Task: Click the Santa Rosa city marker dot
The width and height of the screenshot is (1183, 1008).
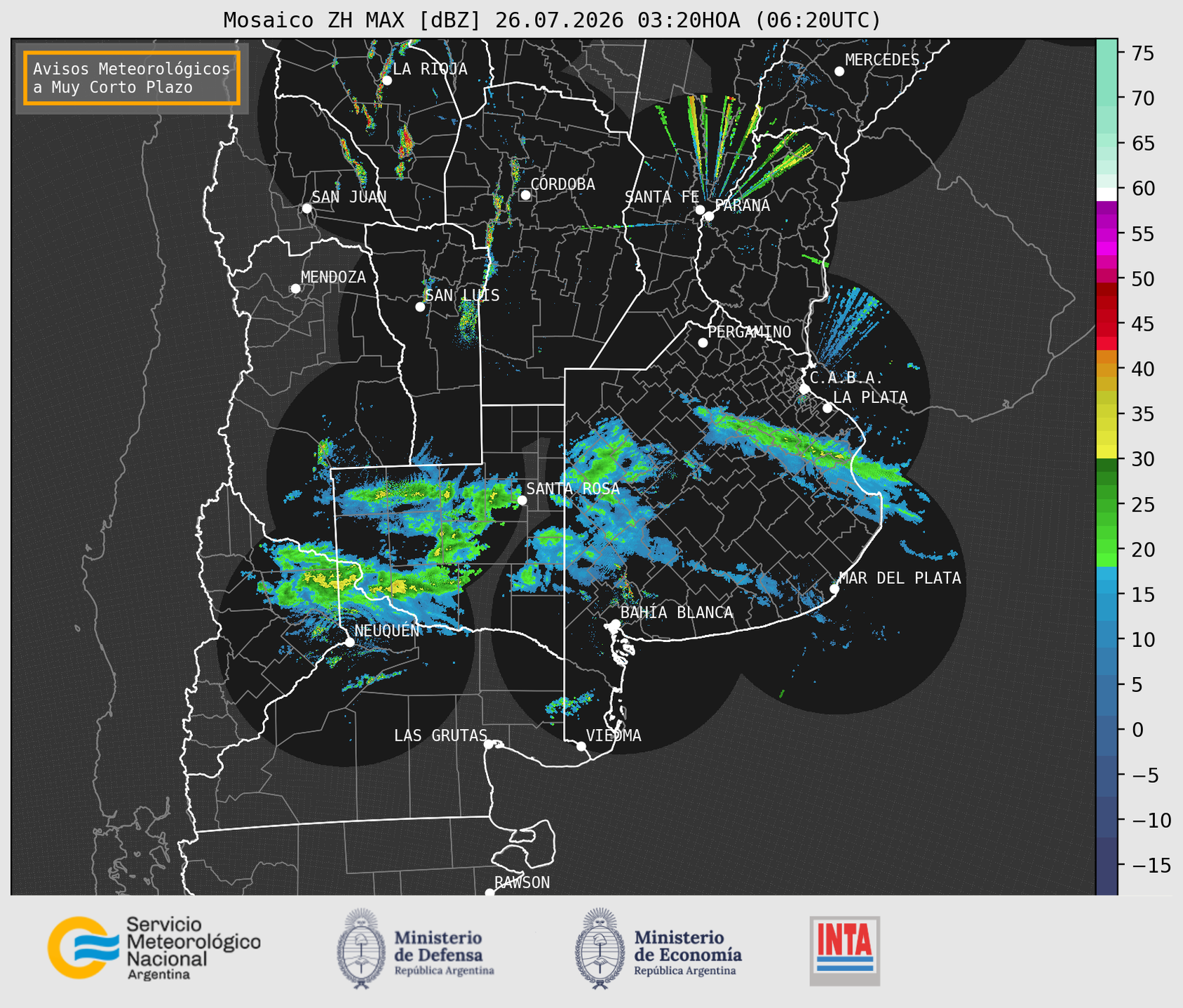Action: [522, 500]
